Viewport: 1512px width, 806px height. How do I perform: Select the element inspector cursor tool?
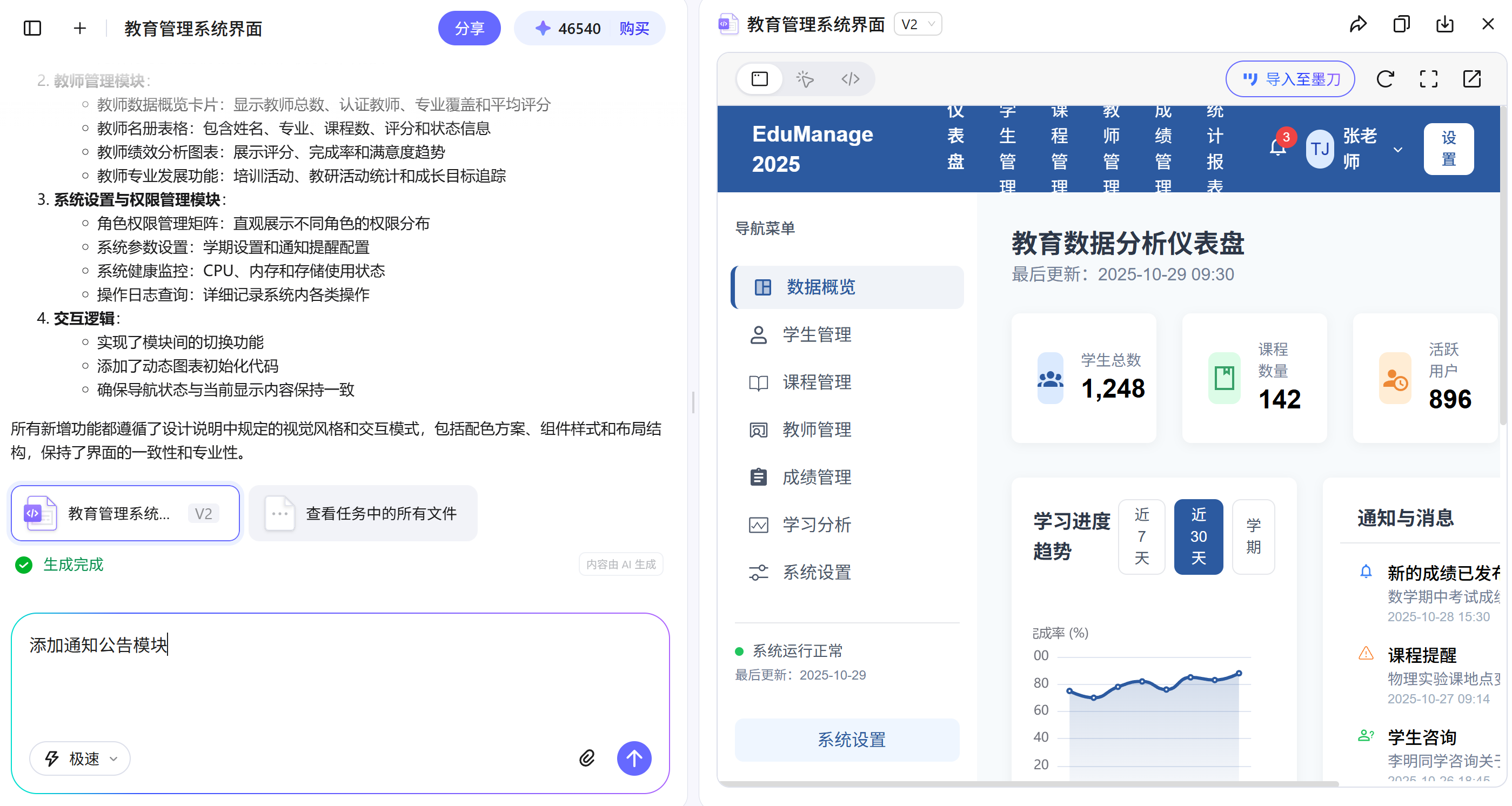pos(805,79)
